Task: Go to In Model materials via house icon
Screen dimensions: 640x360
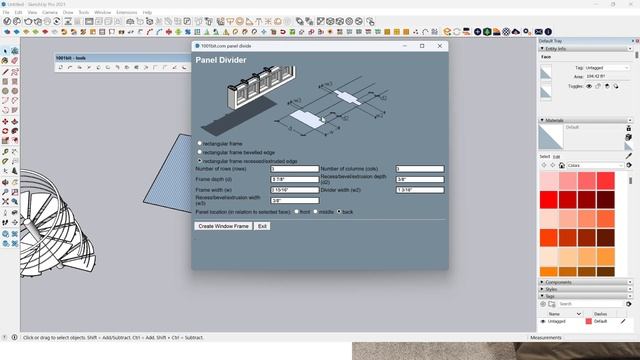Action: pos(562,165)
